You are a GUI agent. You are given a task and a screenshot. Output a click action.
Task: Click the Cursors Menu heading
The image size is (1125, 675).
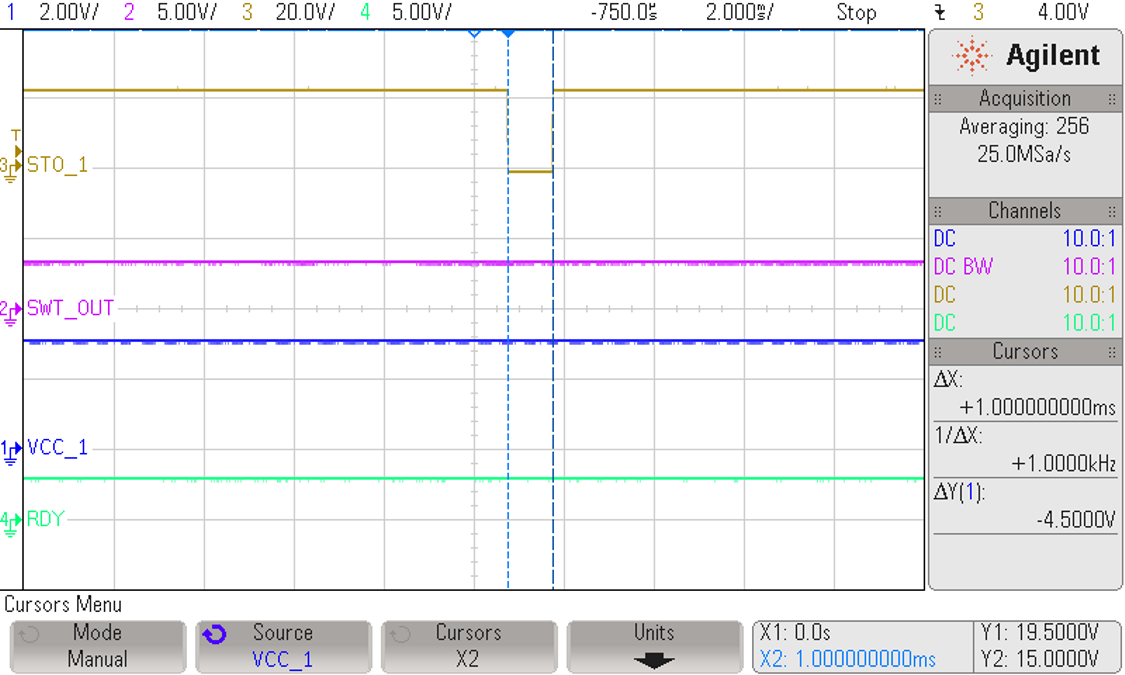(62, 604)
